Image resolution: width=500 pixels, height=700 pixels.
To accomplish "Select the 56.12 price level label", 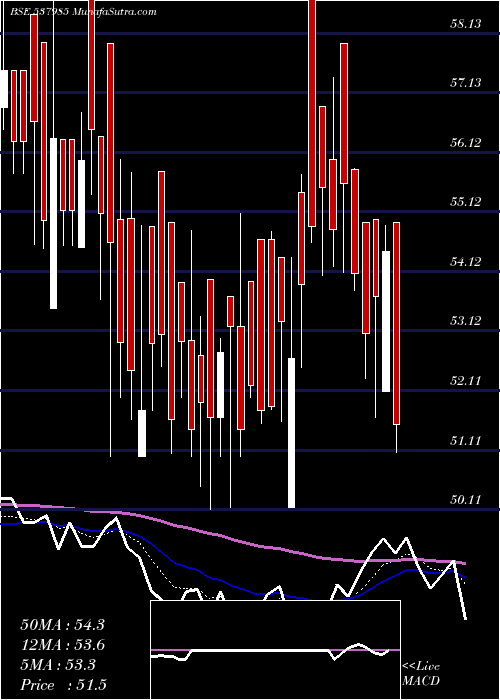I will pos(466,143).
